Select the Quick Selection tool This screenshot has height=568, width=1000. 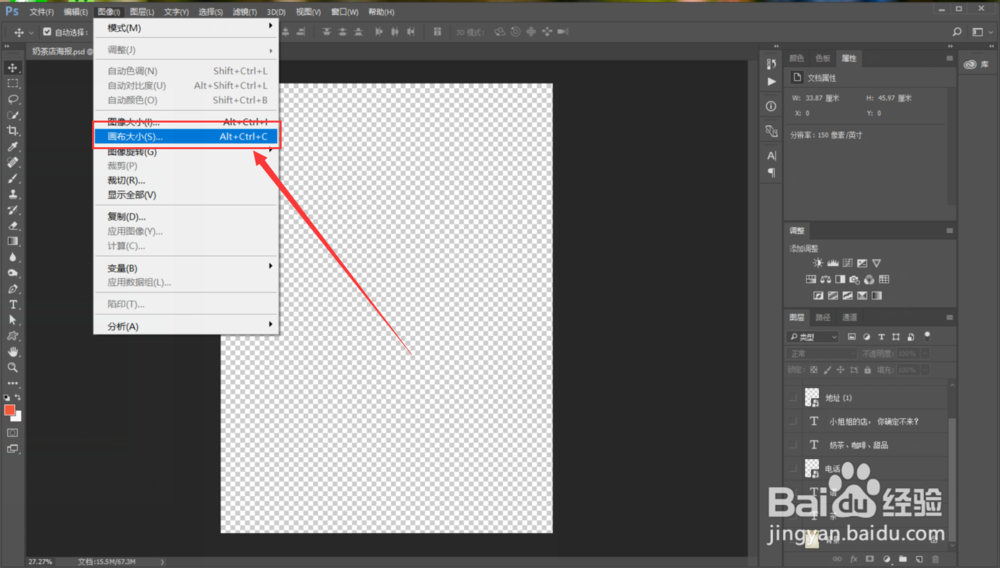pyautogui.click(x=13, y=115)
